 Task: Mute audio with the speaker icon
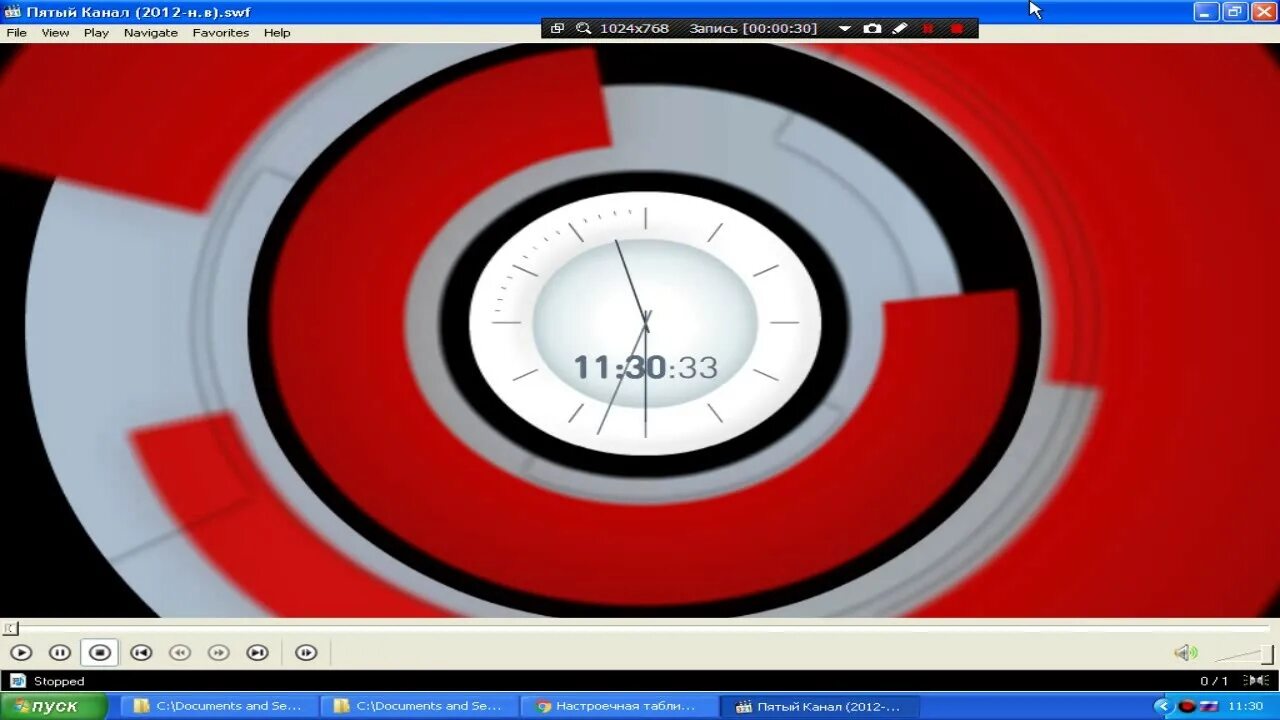click(1186, 653)
